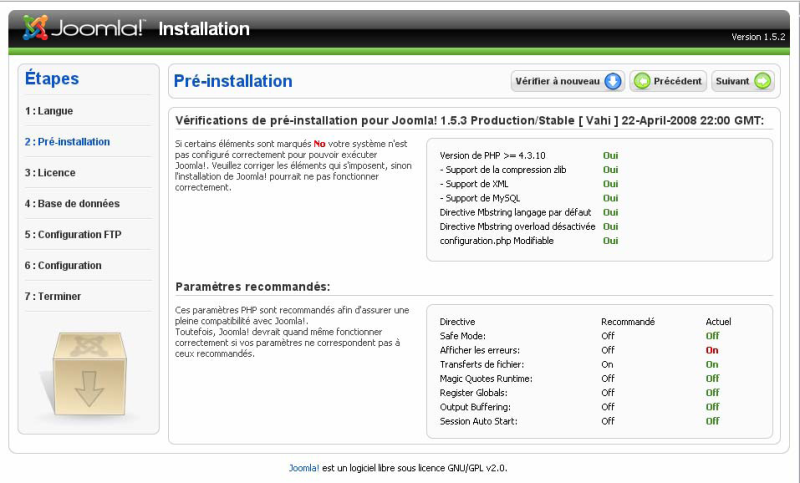Proceed with the Suivant button
This screenshot has width=800, height=483.
[x=743, y=81]
